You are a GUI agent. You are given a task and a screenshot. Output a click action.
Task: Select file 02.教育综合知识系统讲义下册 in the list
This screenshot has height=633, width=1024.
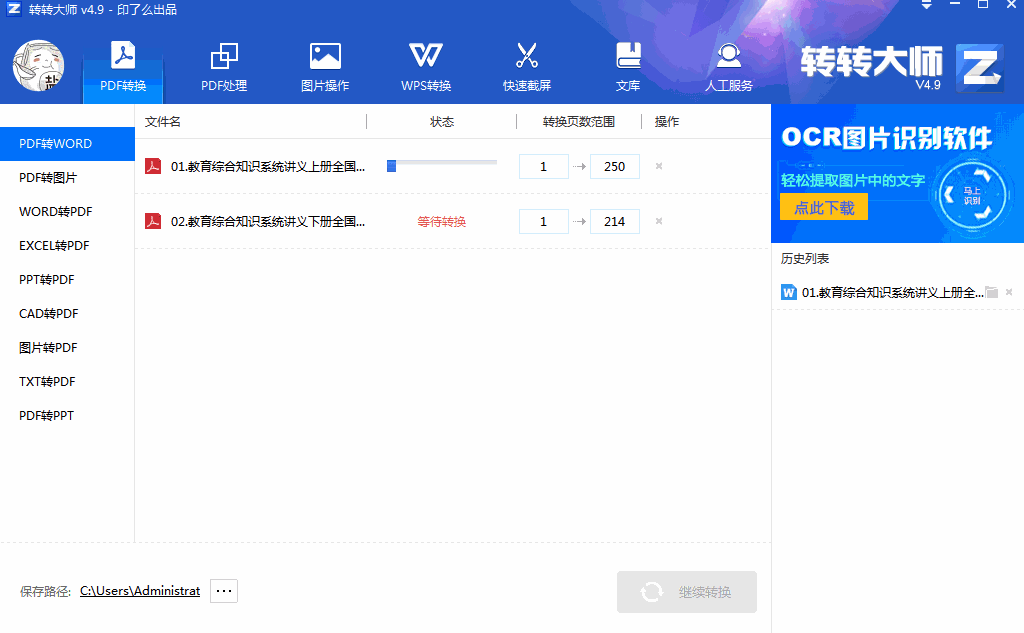(268, 221)
